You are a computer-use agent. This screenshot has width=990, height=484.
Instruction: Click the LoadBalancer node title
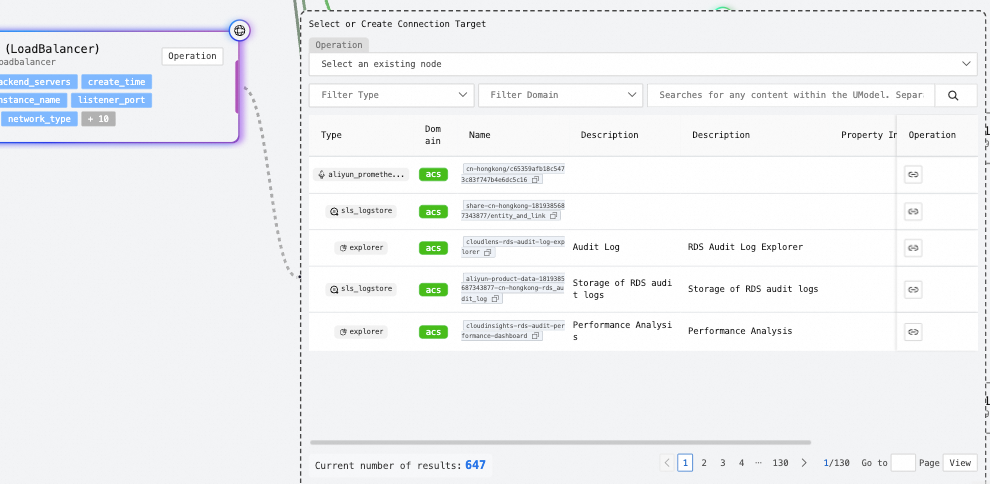tap(52, 49)
